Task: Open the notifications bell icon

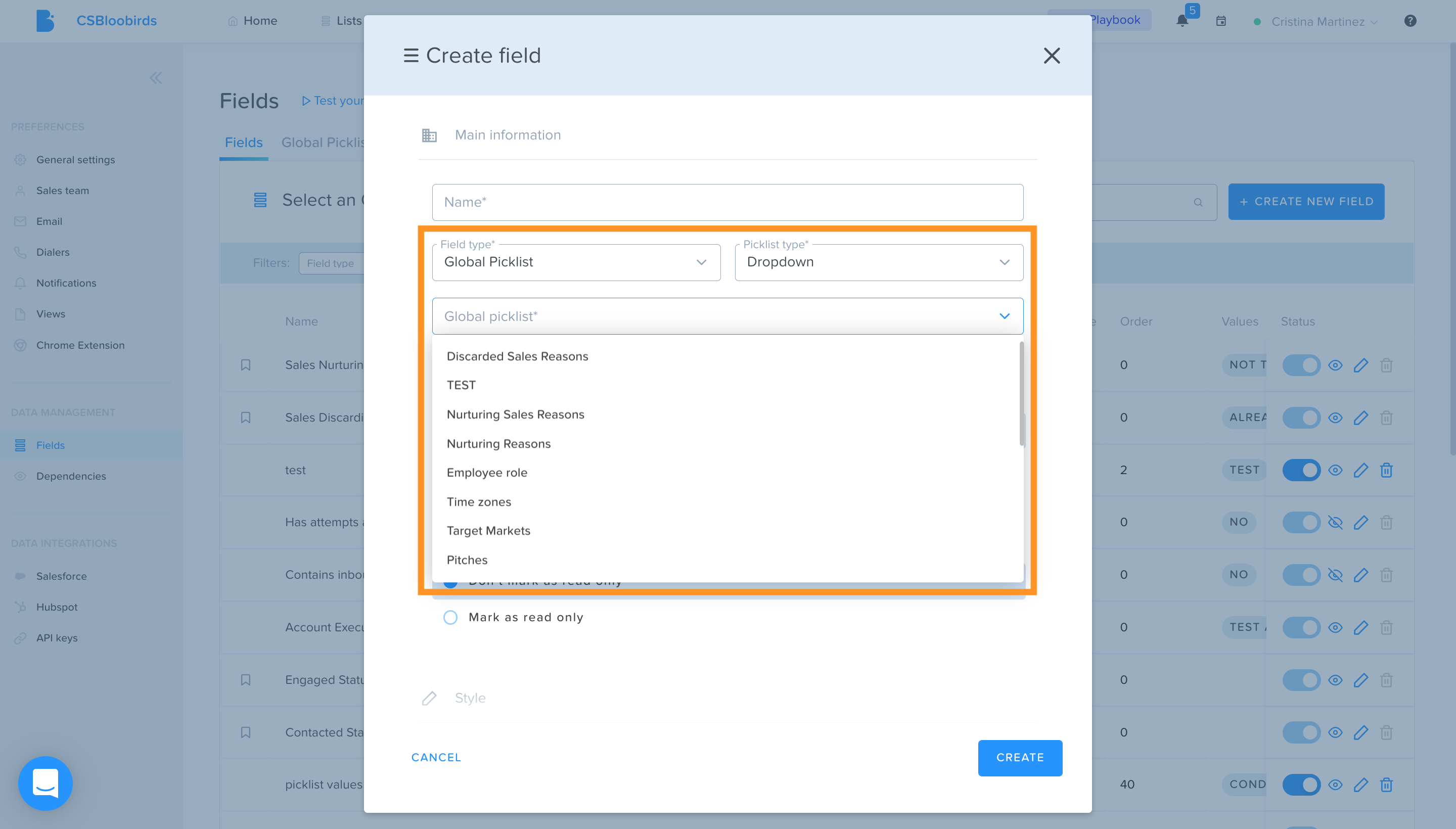Action: 1182,21
